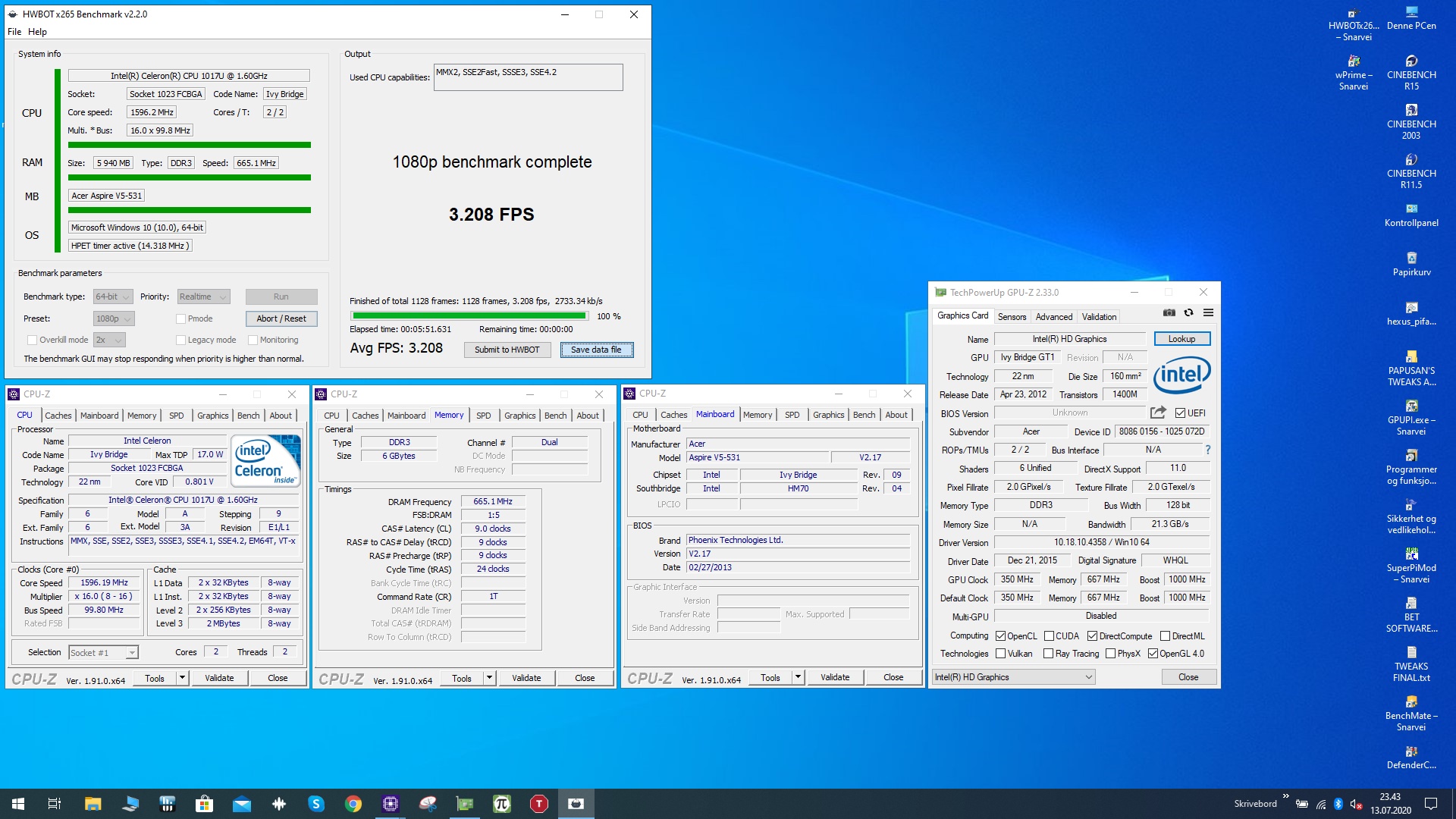The height and width of the screenshot is (819, 1456).
Task: Open the Tools arrow in CPU-Z Memory window
Action: click(489, 678)
